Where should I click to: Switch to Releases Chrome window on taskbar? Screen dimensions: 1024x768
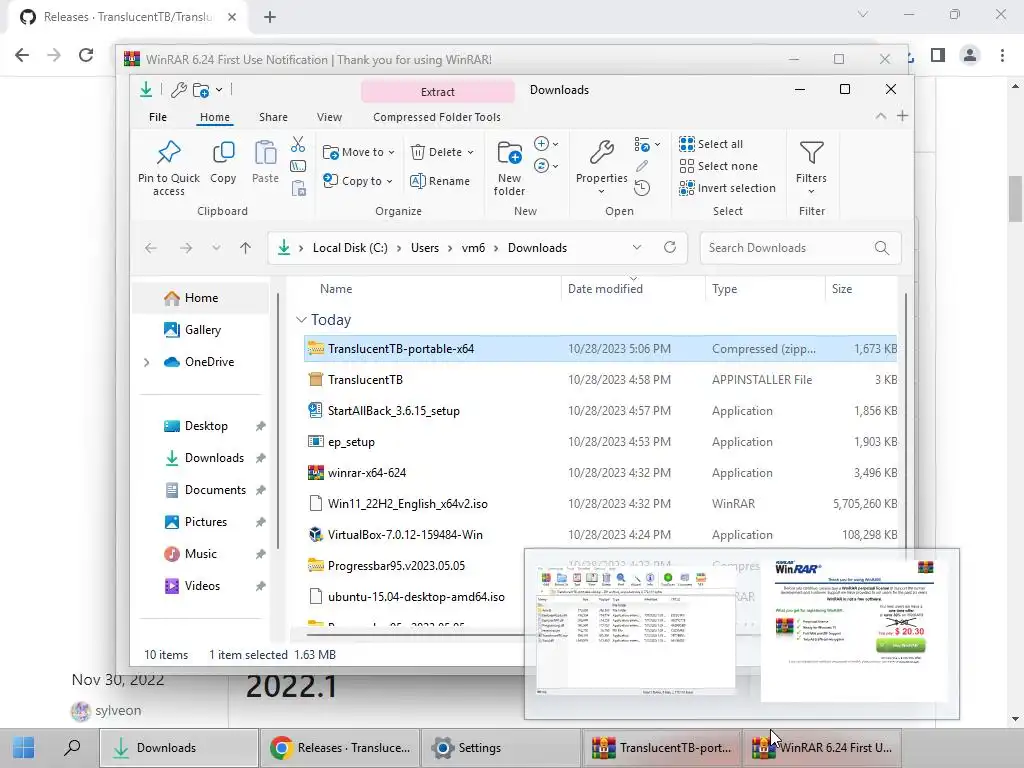pos(340,748)
